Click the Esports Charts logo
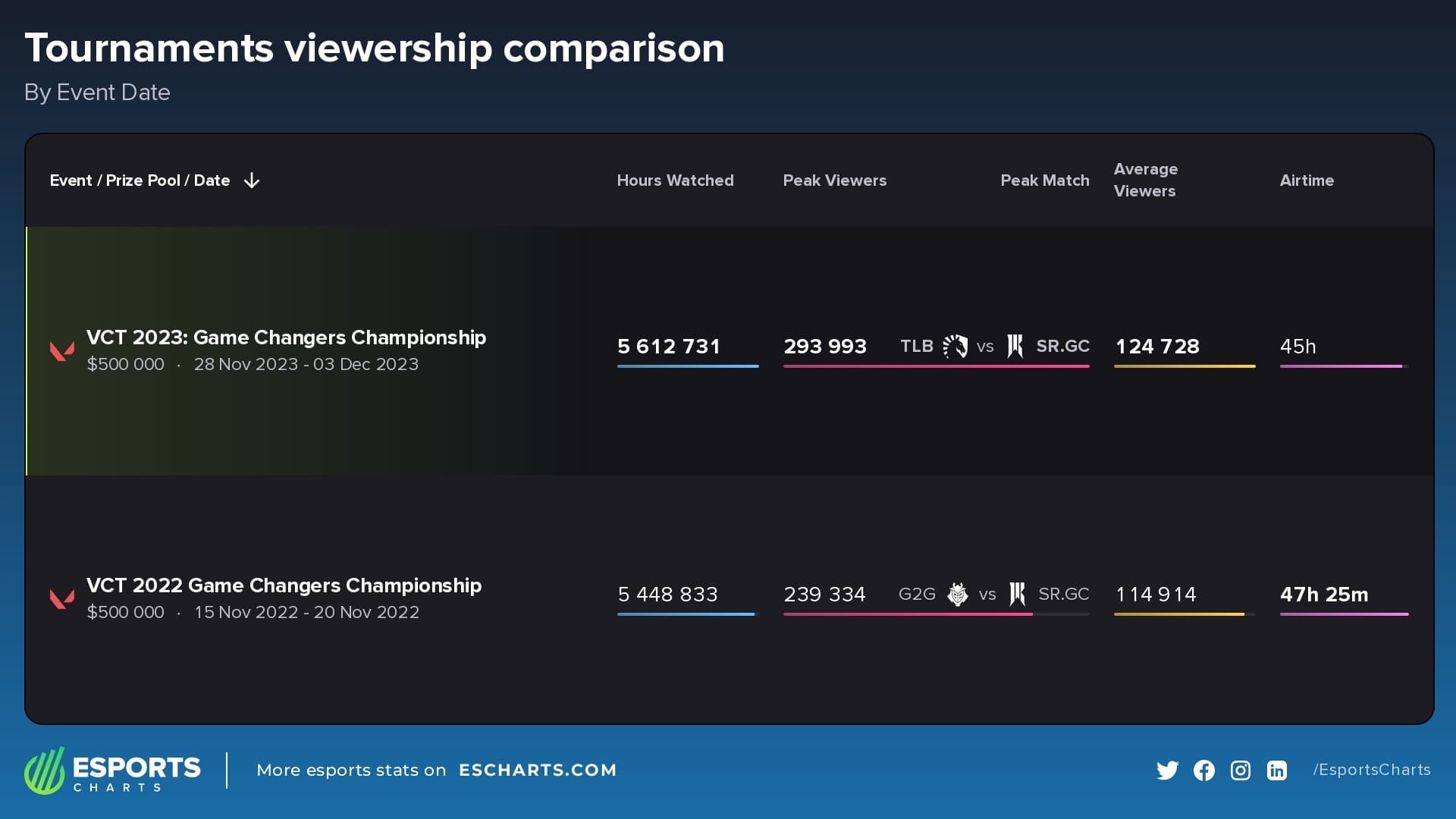The image size is (1456, 819). click(112, 770)
